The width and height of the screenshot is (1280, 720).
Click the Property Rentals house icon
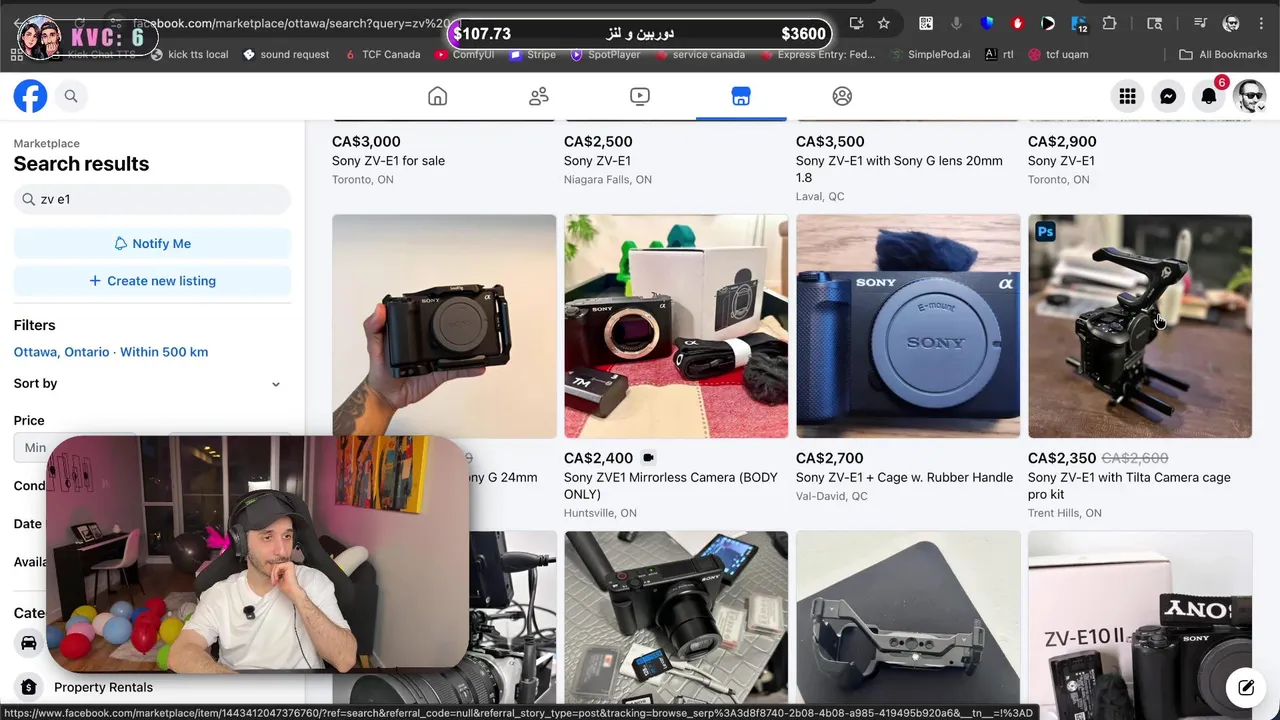29,687
